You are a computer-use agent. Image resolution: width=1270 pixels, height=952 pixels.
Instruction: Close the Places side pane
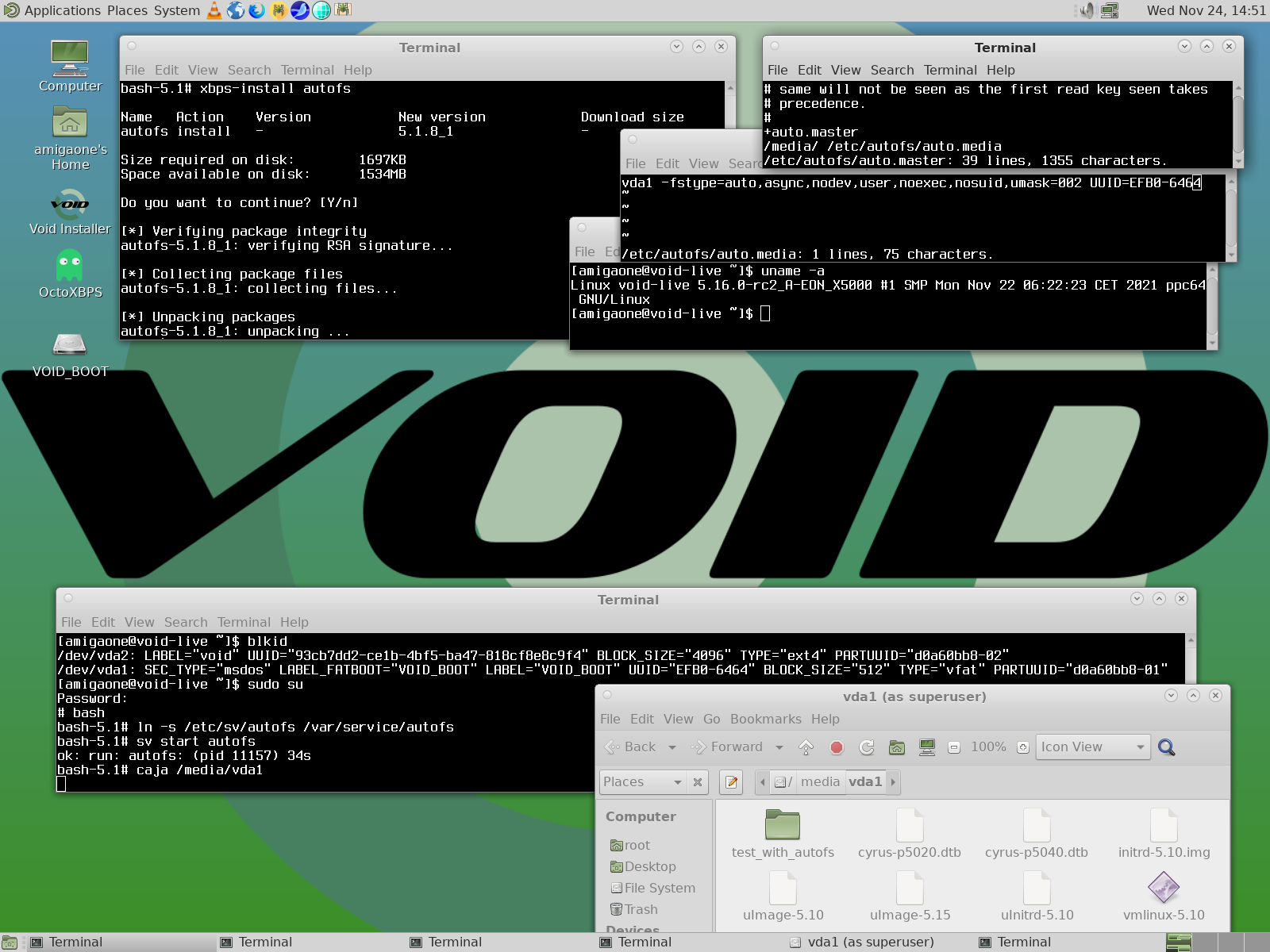(698, 782)
